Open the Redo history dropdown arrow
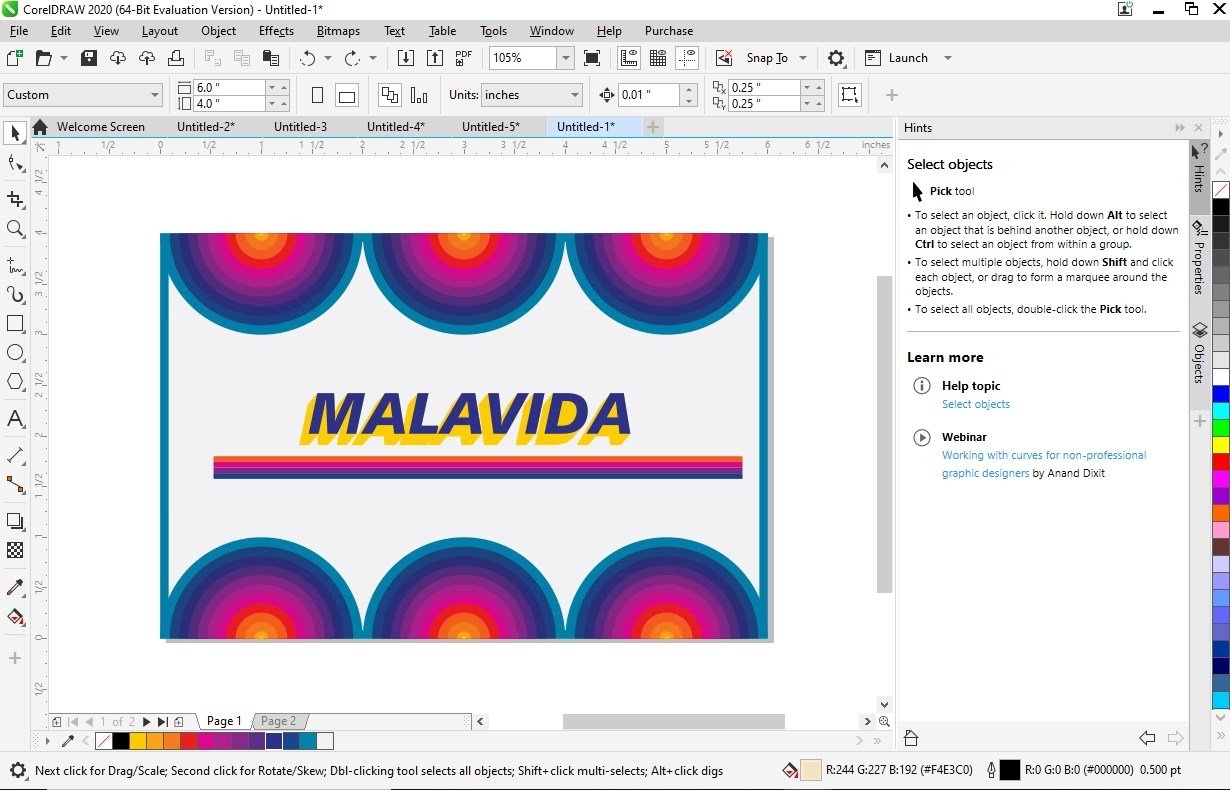The height and width of the screenshot is (790, 1230). [373, 58]
